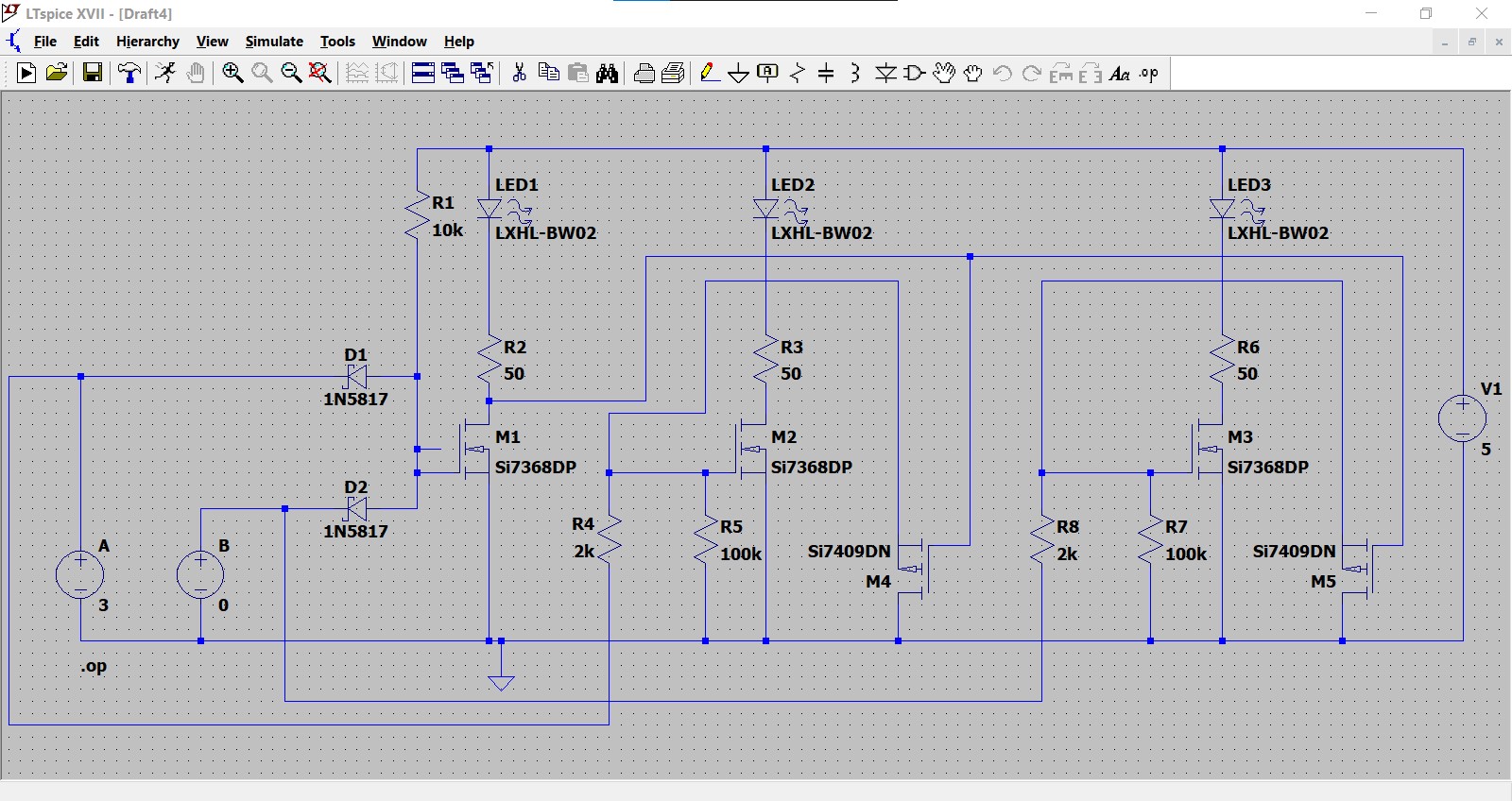Open the File menu

click(45, 42)
